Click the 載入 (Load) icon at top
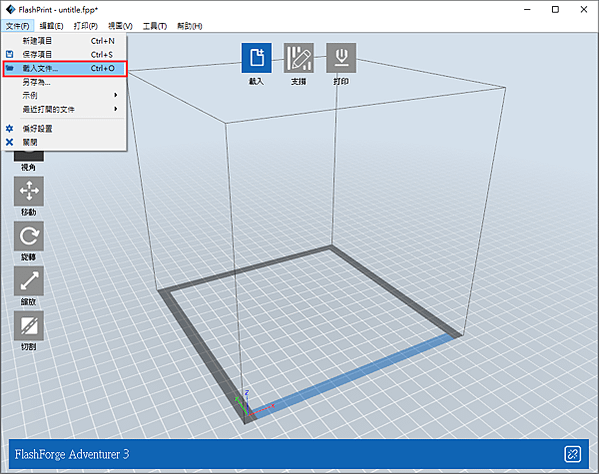The width and height of the screenshot is (599, 474). point(256,58)
